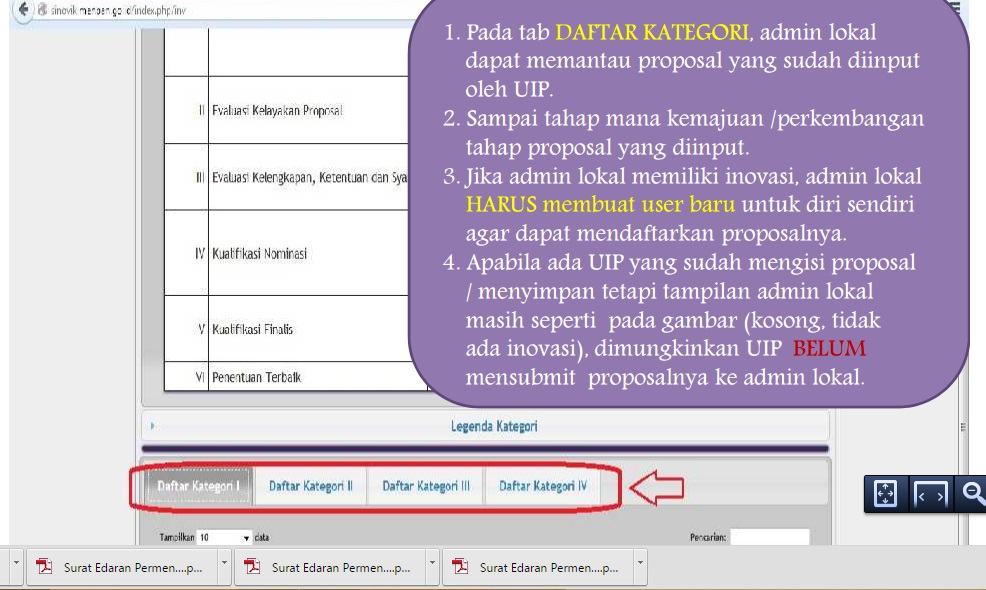Click the Pencarian search field
Screen dimensions: 986x590
point(769,537)
